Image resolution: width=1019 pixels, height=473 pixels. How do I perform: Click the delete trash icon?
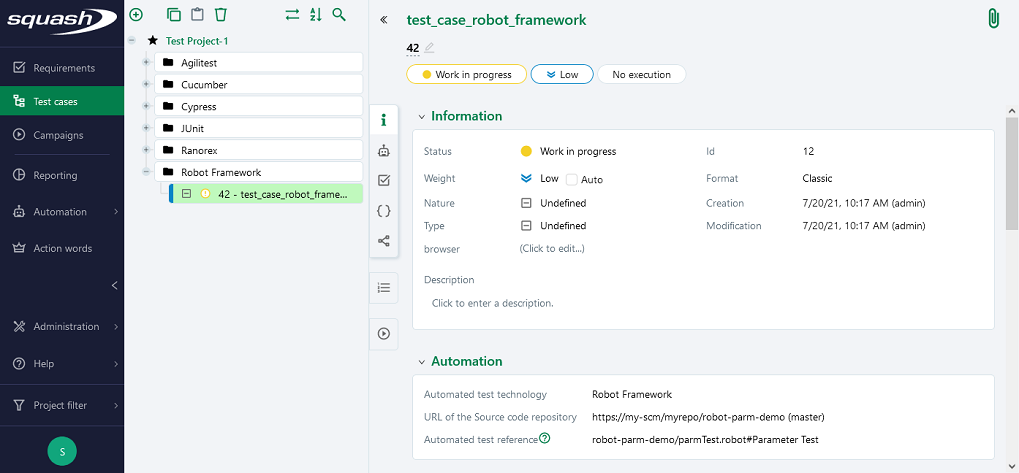pyautogui.click(x=221, y=15)
